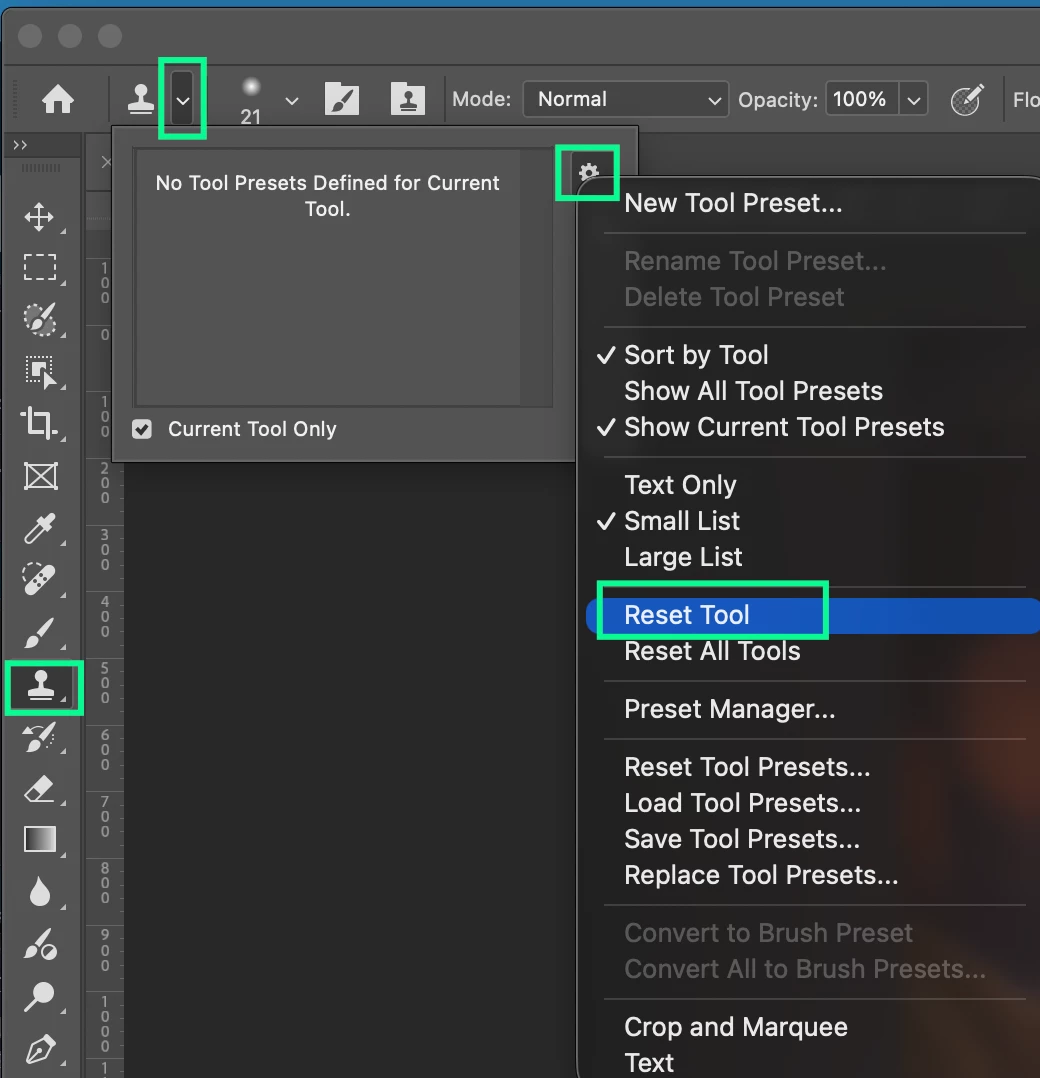Viewport: 1040px width, 1078px height.
Task: Choose Reset All Tools
Action: 712,651
